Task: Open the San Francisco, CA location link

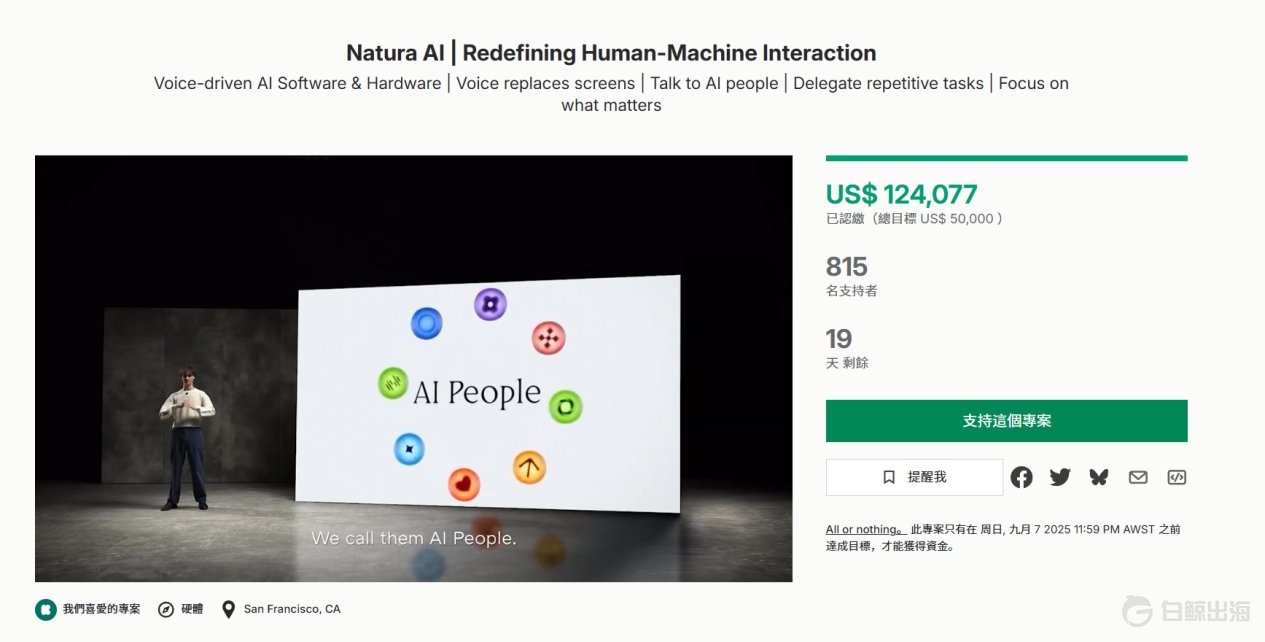Action: tap(291, 609)
